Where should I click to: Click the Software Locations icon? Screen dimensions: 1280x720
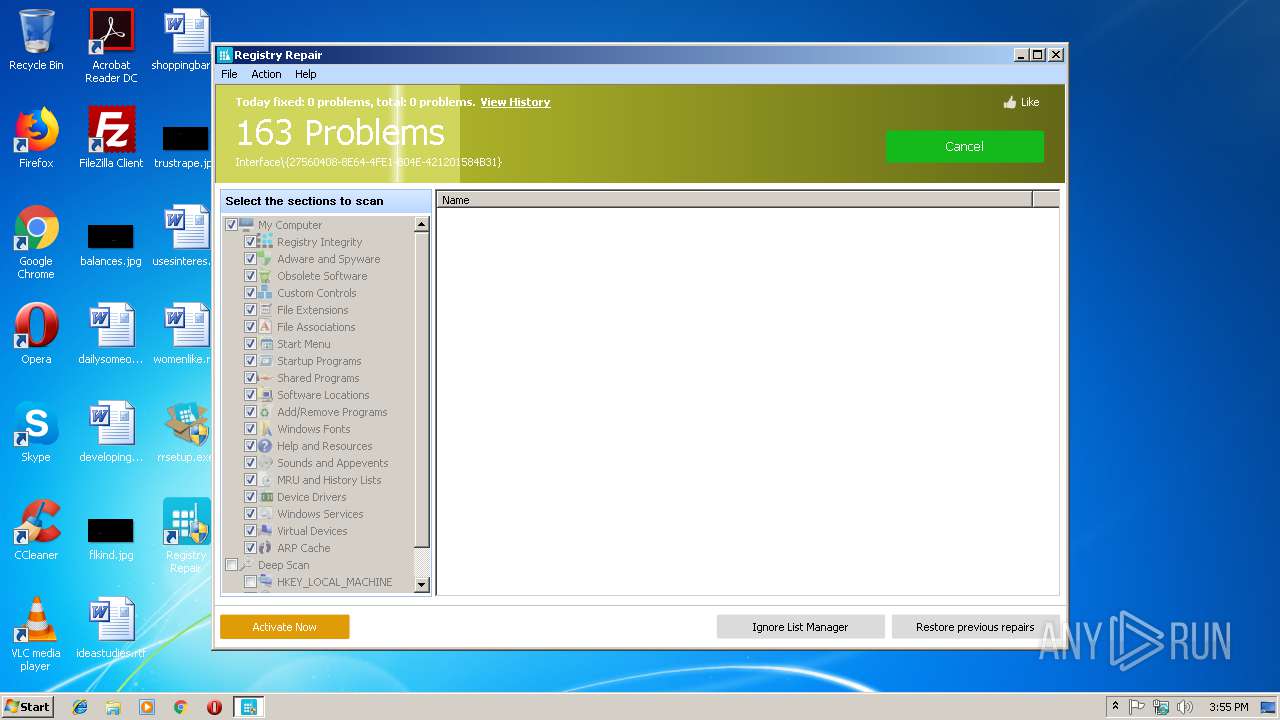pyautogui.click(x=266, y=395)
